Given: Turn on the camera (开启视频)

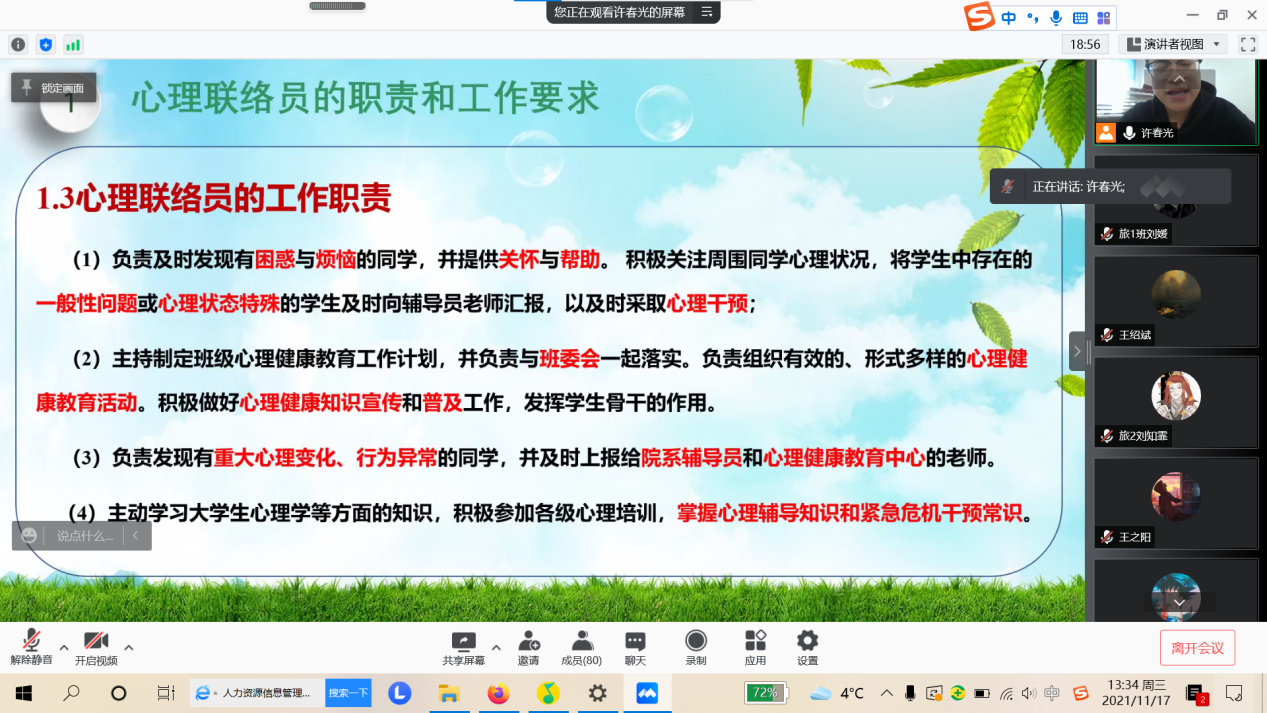Looking at the screenshot, I should [96, 647].
